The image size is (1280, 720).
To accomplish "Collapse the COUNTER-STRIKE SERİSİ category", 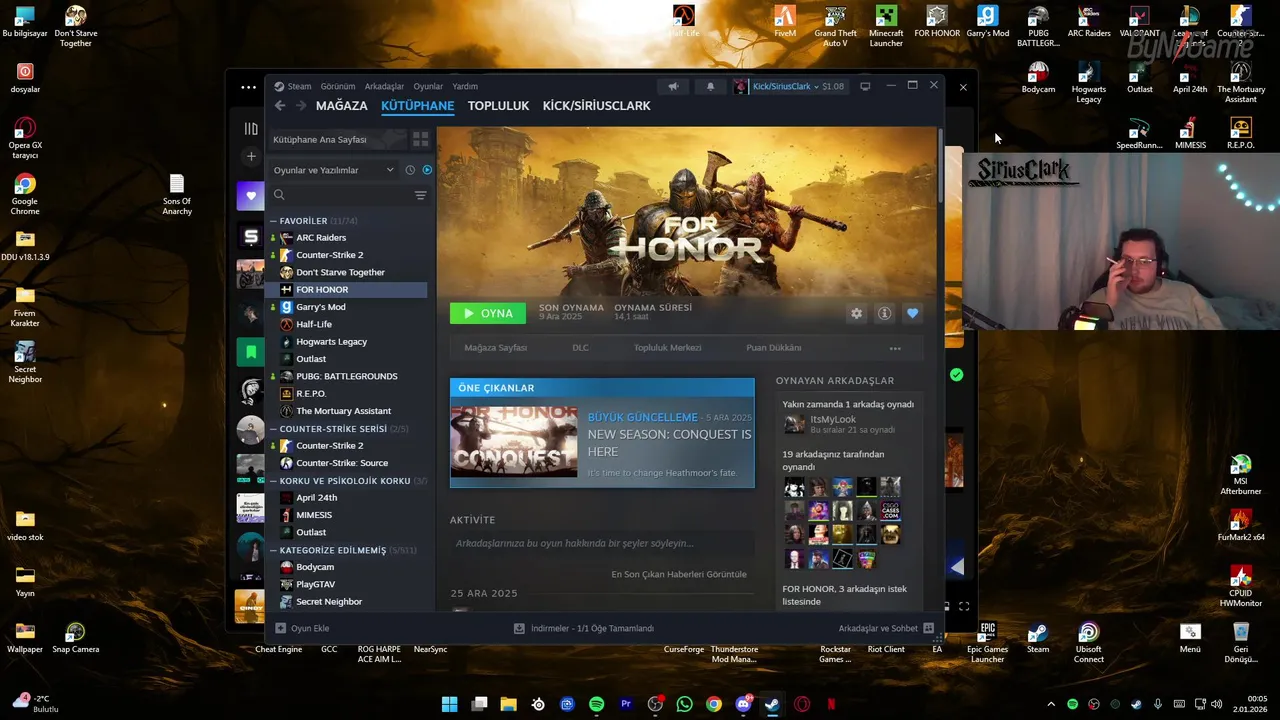I will 273,429.
